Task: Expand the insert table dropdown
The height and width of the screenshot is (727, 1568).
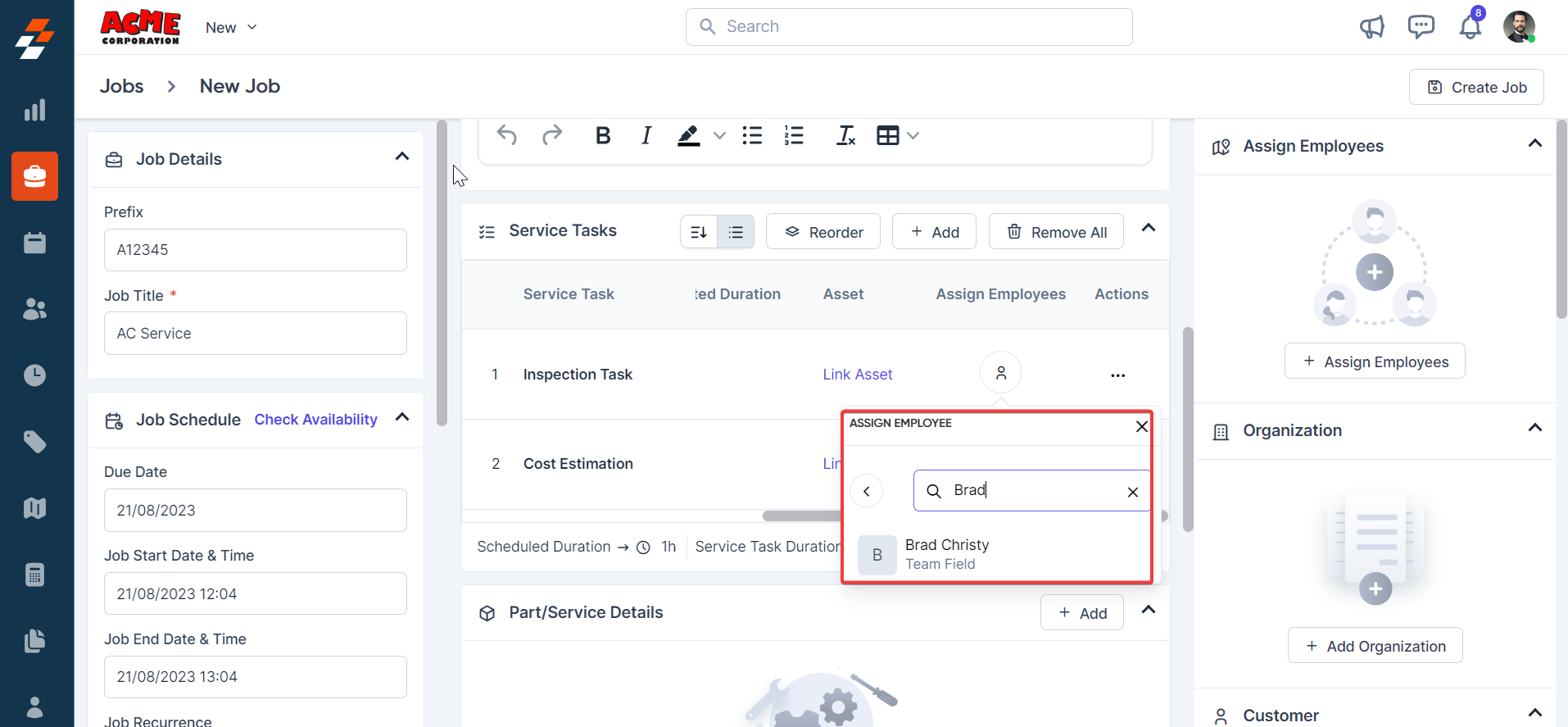Action: point(913,136)
